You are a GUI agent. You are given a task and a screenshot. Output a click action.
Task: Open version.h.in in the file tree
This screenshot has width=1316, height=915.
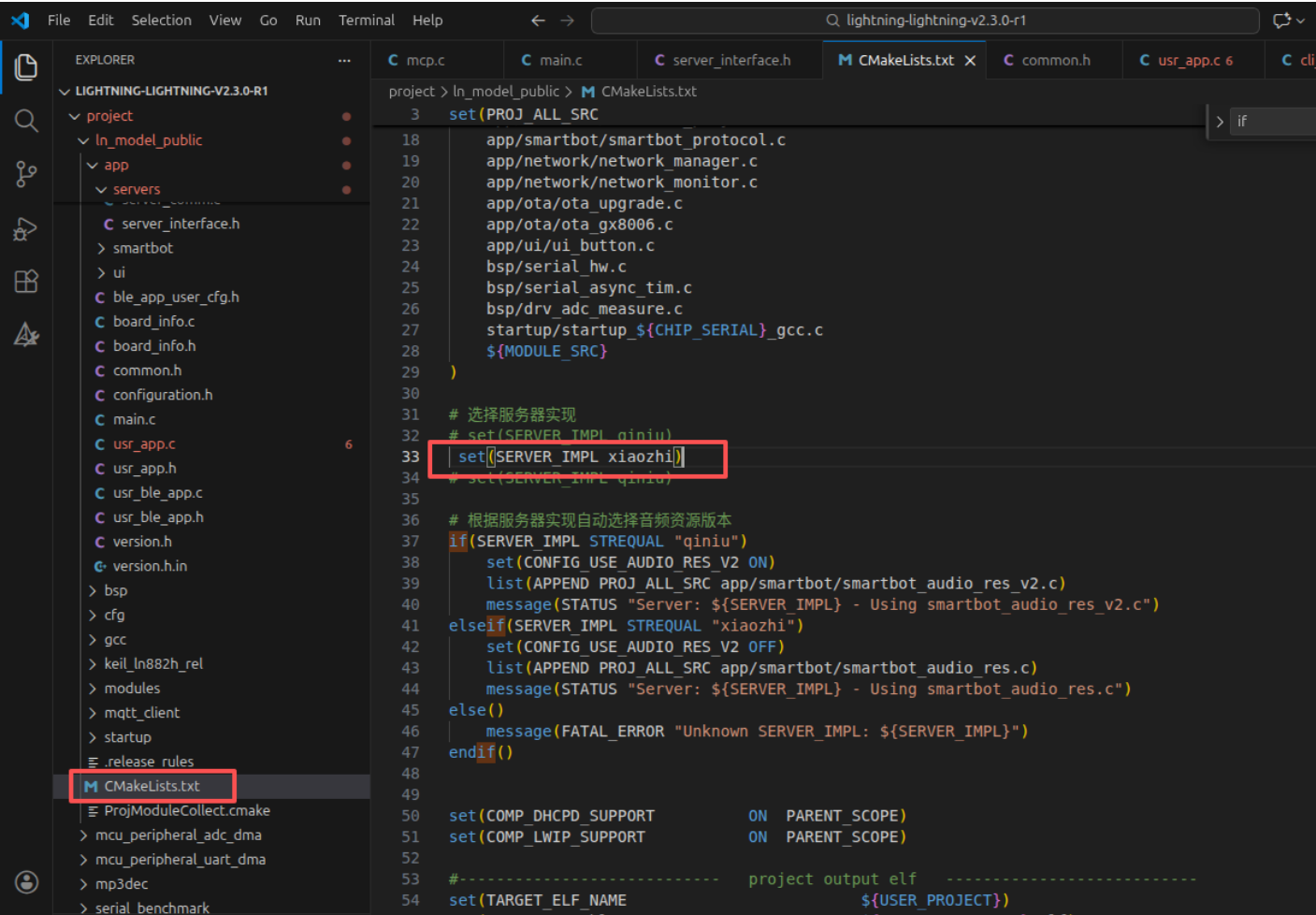point(211,566)
